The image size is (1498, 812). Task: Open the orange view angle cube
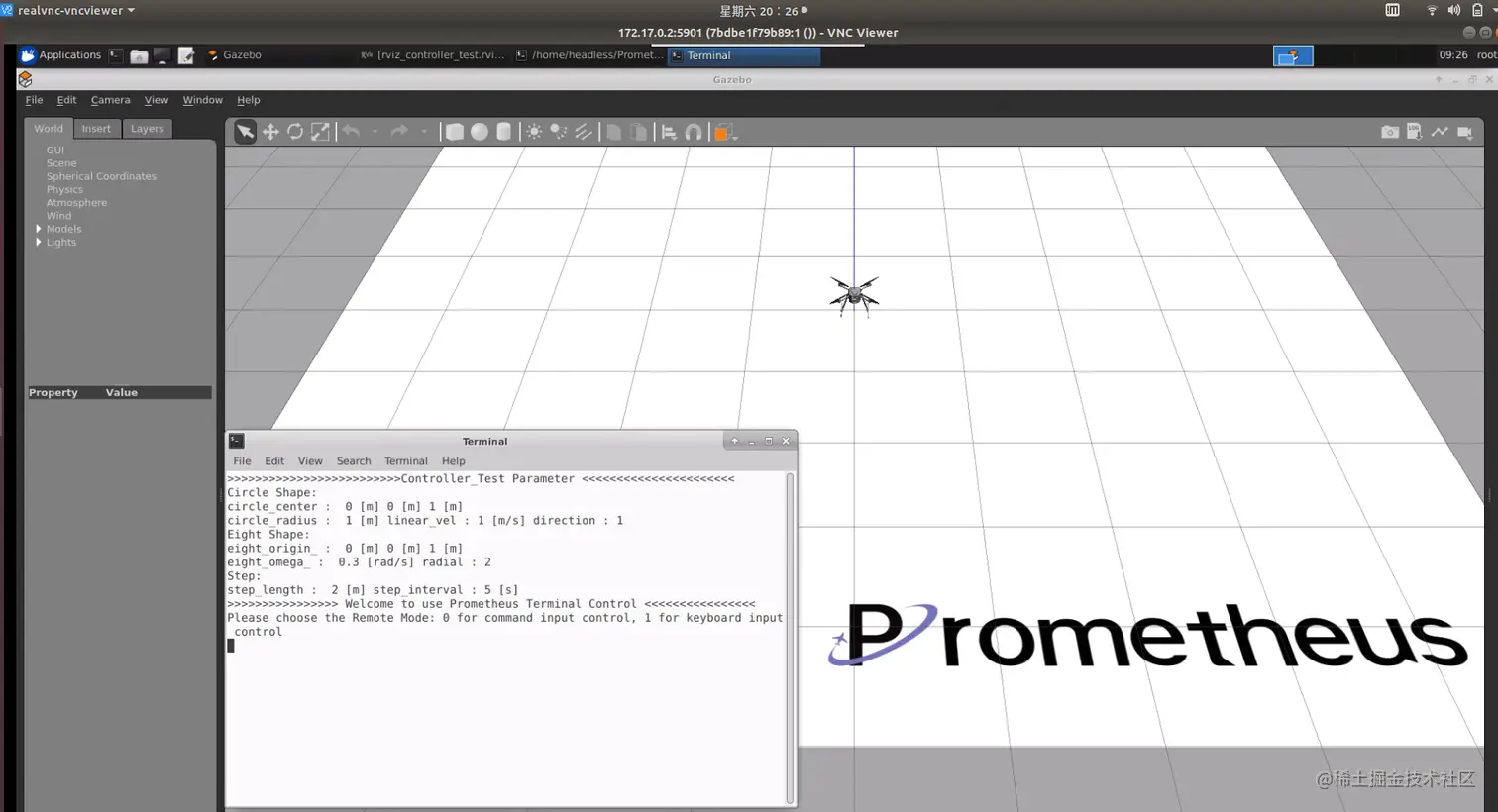[725, 133]
